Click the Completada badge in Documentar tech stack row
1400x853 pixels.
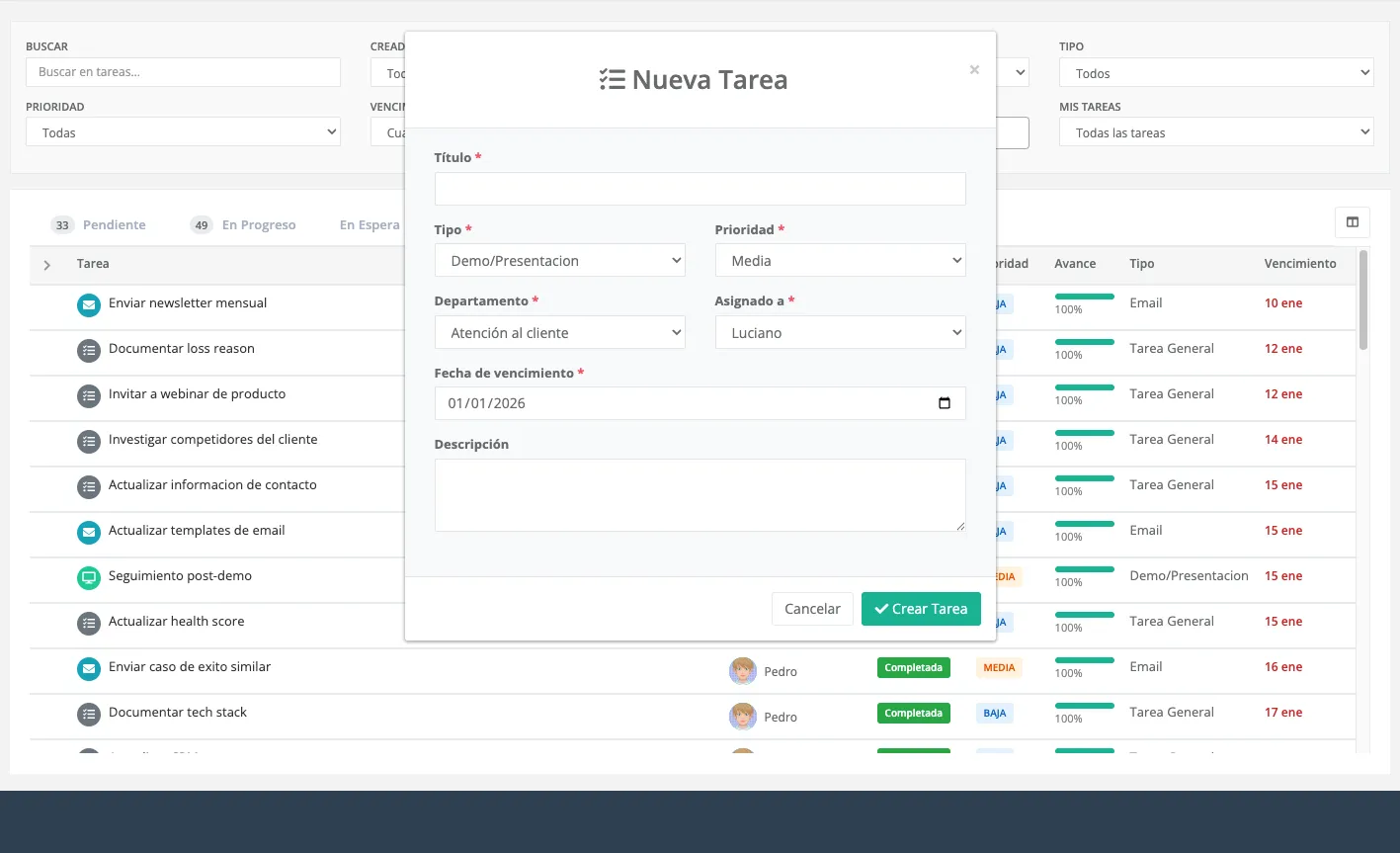[914, 714]
